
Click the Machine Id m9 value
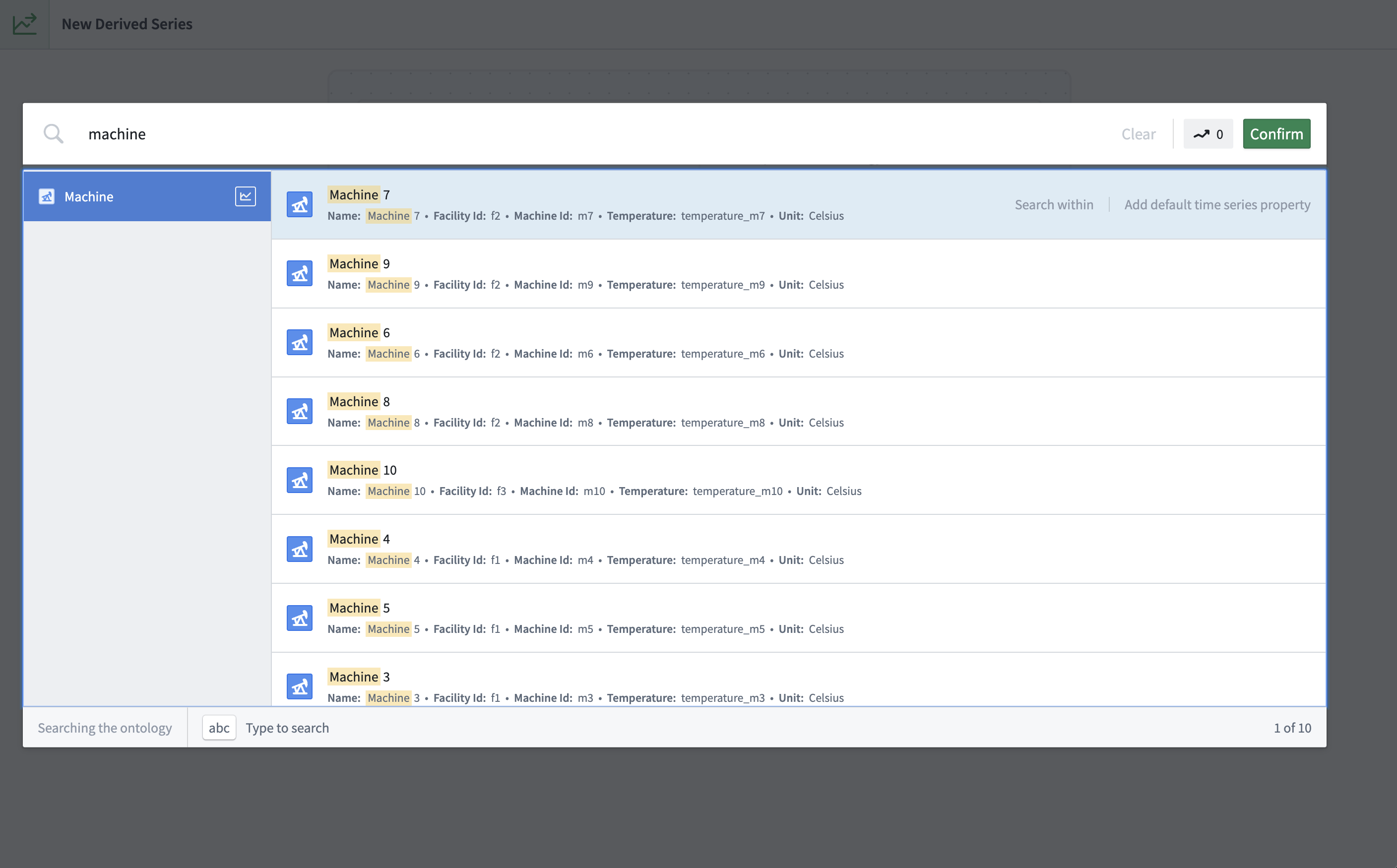tap(585, 285)
